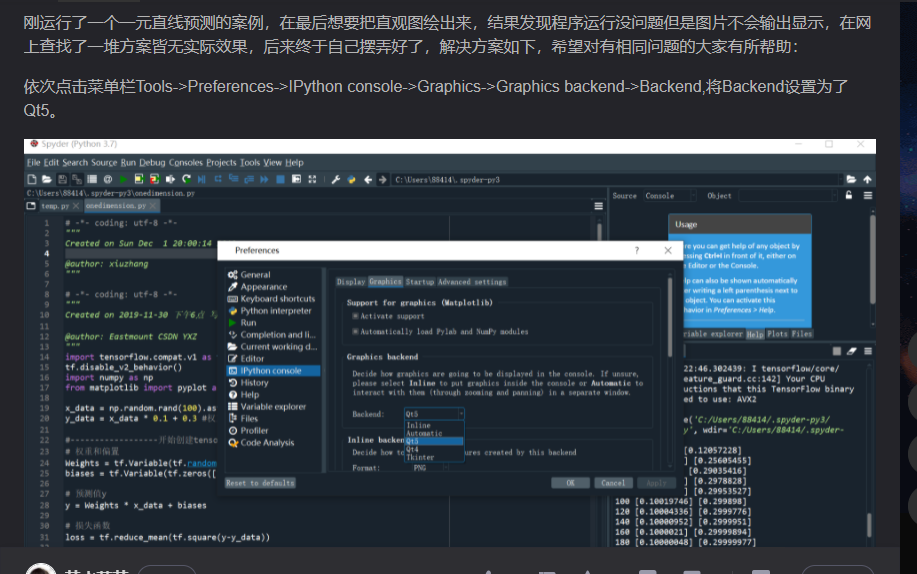917x574 pixels.
Task: Open the Backend combo box showing Qt5
Action: (x=434, y=414)
